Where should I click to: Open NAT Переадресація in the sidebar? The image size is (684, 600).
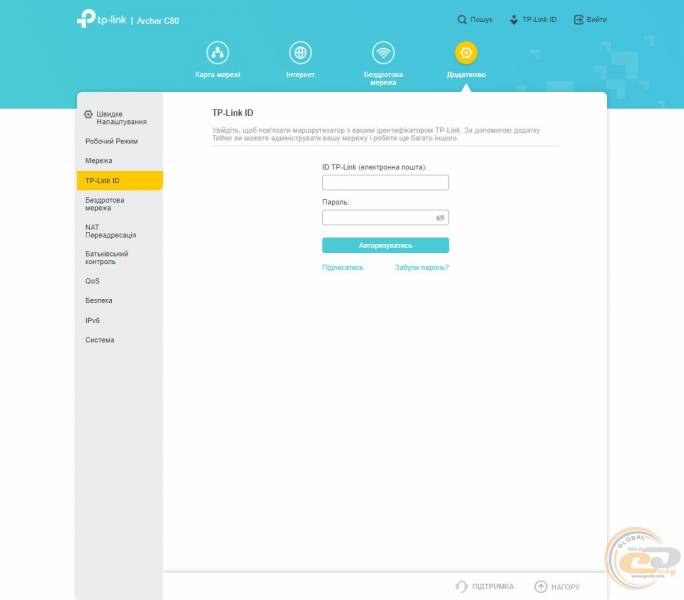110,231
